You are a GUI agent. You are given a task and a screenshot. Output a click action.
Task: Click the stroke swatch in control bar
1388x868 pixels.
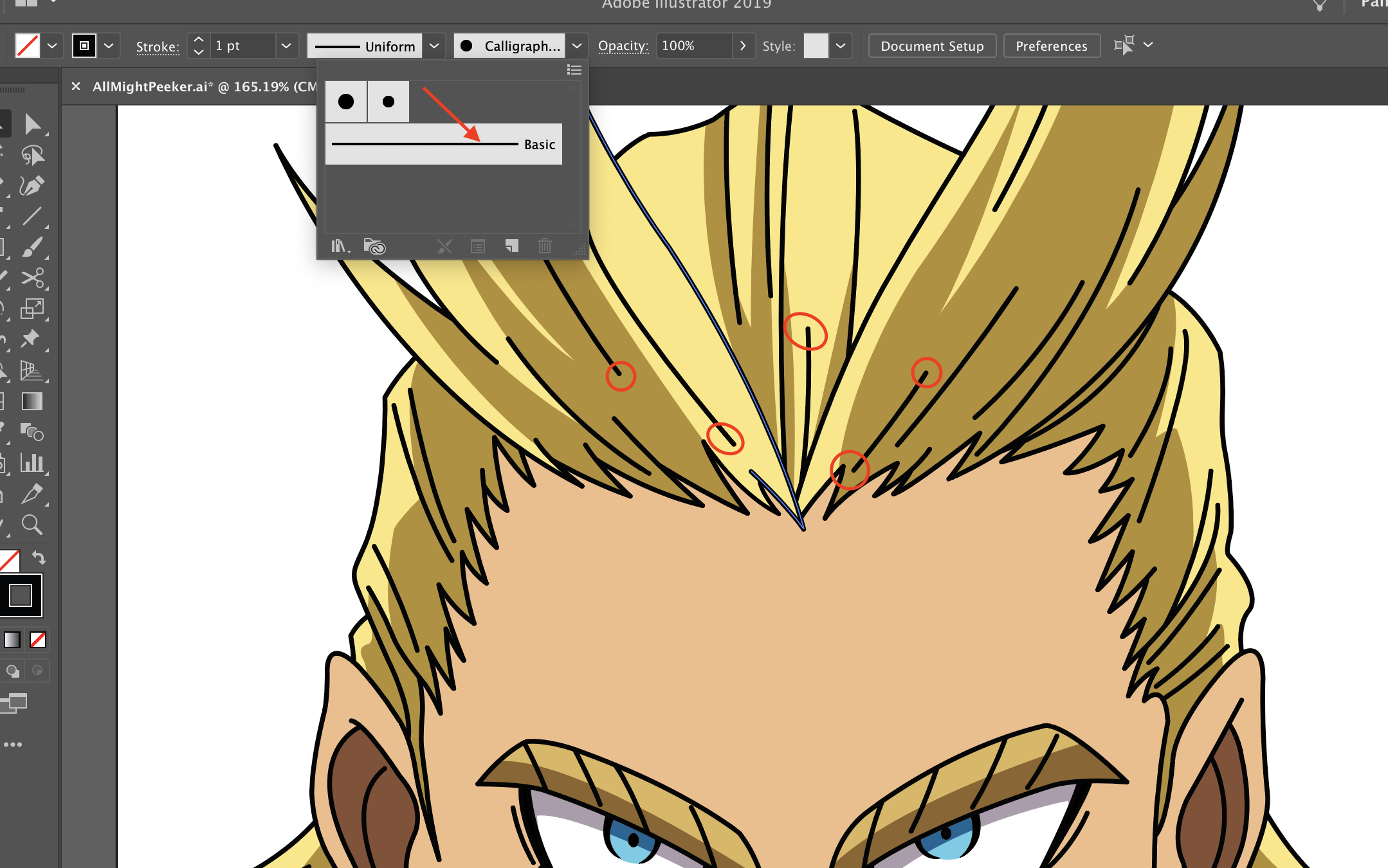point(84,46)
